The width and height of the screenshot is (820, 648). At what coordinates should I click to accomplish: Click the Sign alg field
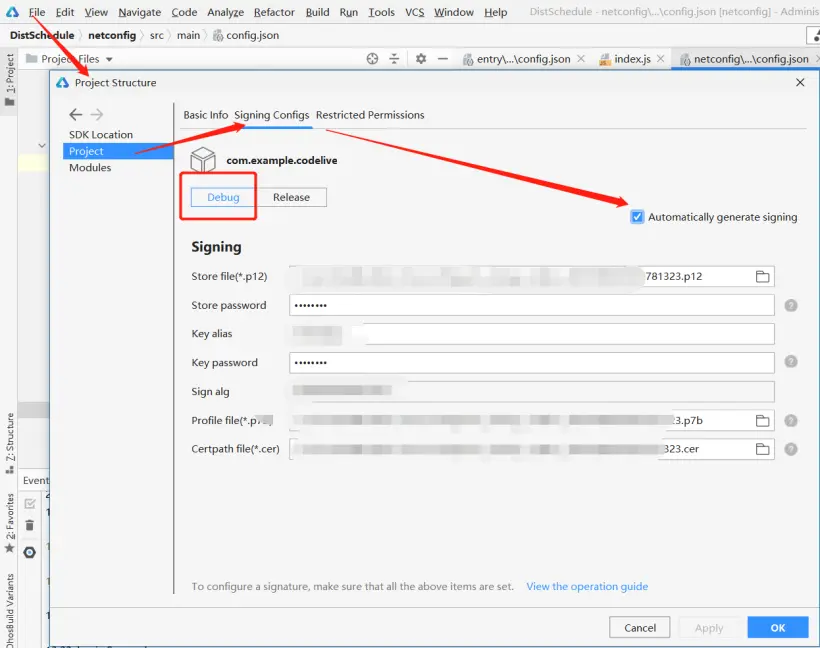[531, 391]
